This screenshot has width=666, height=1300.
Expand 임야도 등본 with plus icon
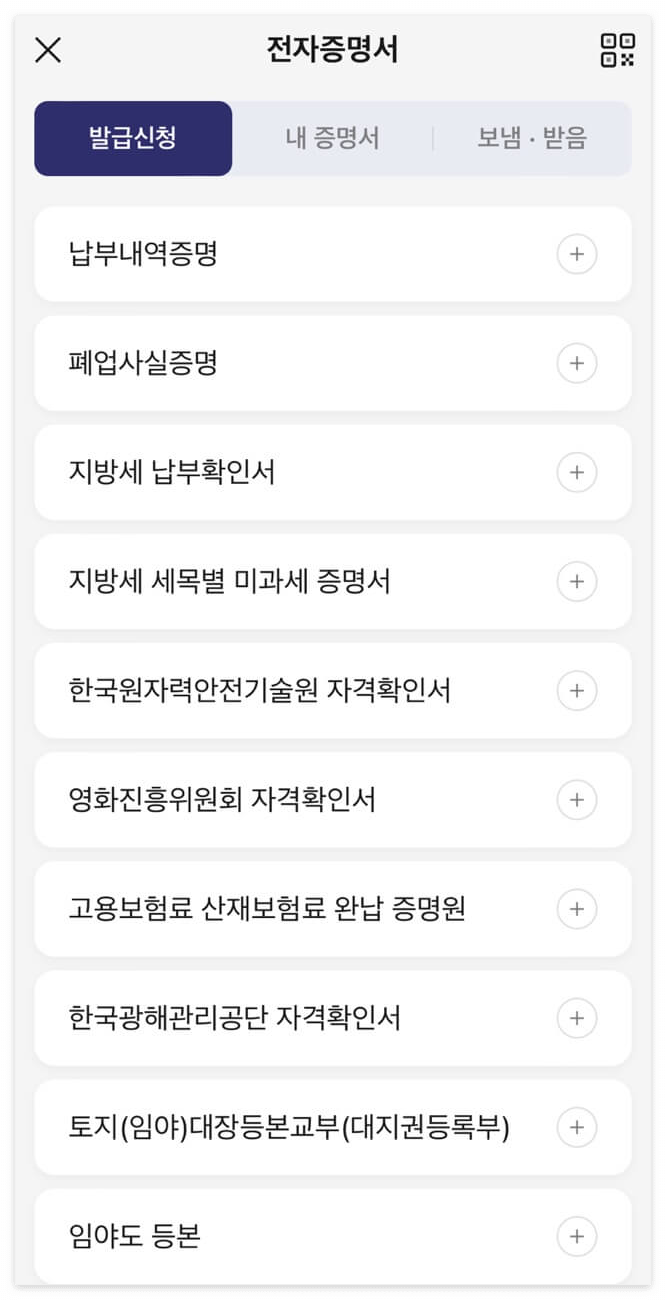(577, 1236)
